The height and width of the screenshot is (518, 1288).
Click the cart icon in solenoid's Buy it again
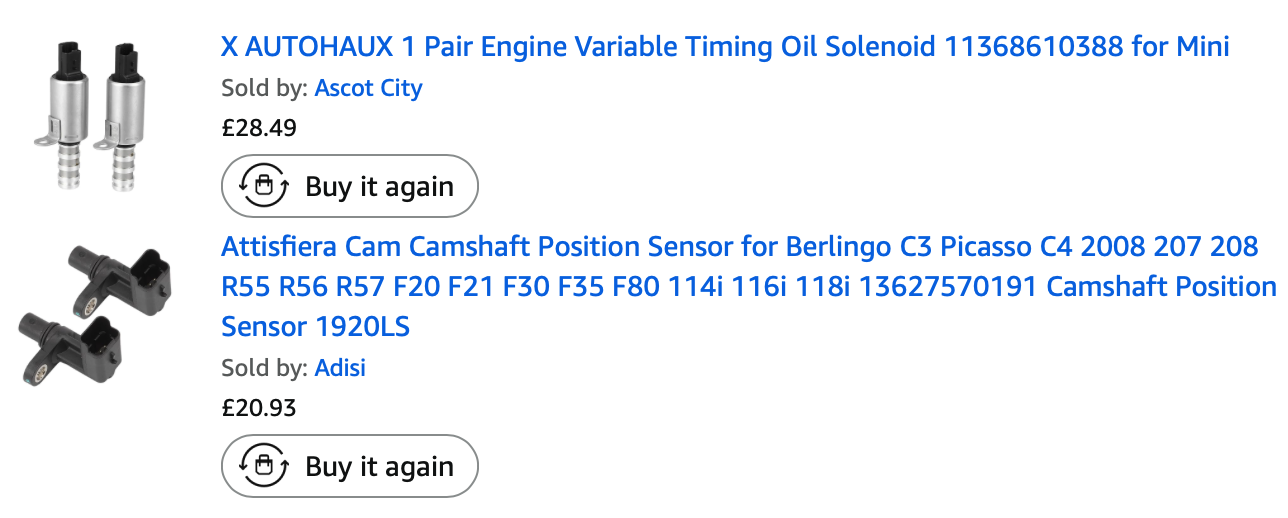click(x=263, y=186)
